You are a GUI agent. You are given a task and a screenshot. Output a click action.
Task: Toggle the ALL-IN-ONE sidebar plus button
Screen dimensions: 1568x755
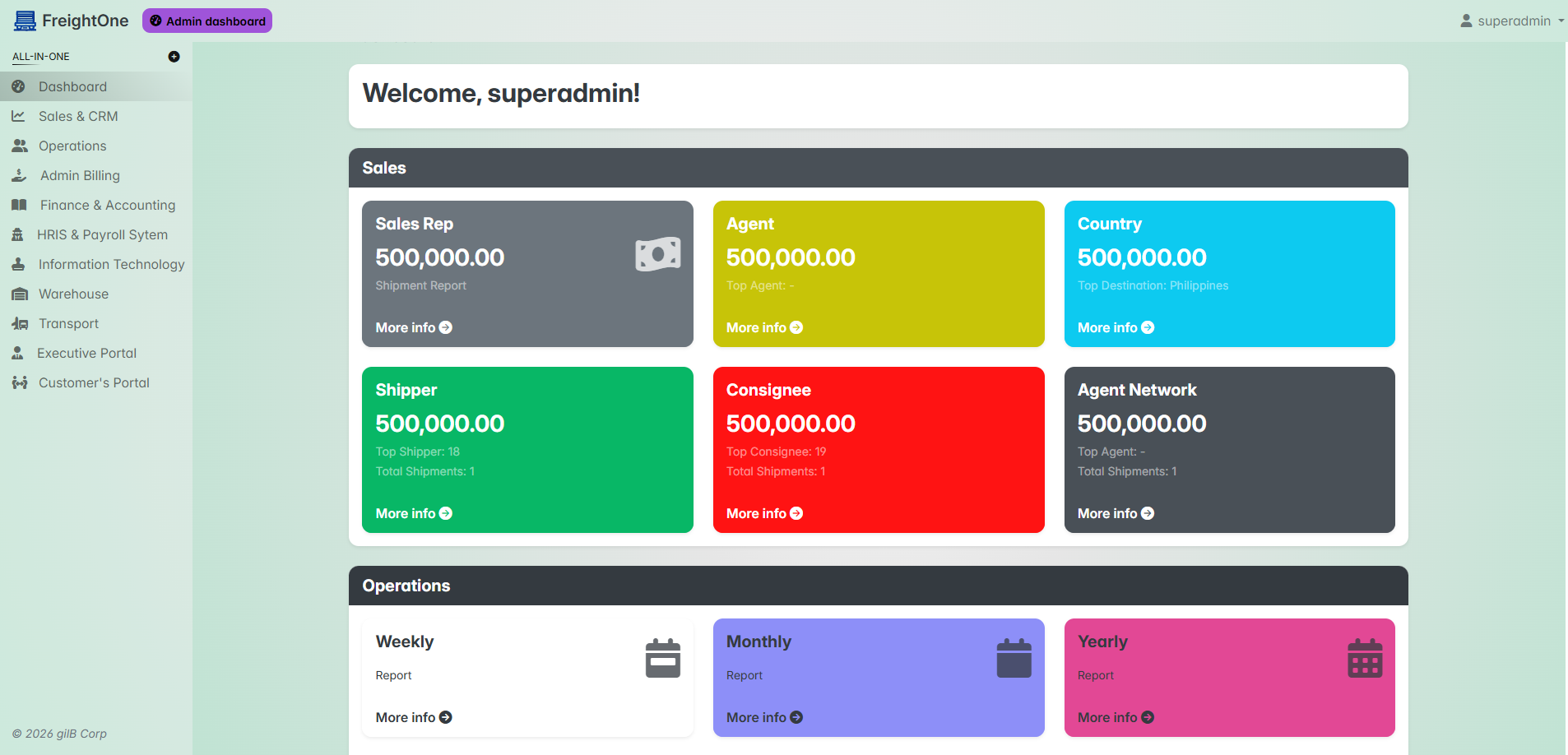click(x=174, y=57)
